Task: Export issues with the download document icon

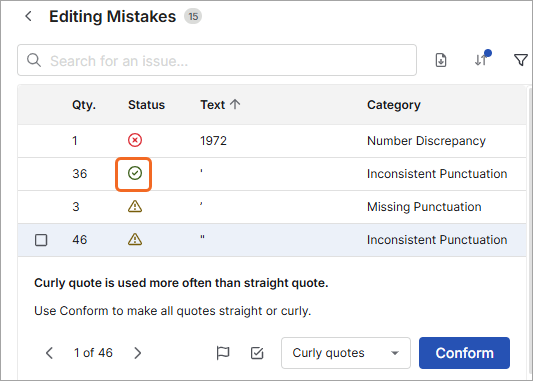Action: coord(441,60)
